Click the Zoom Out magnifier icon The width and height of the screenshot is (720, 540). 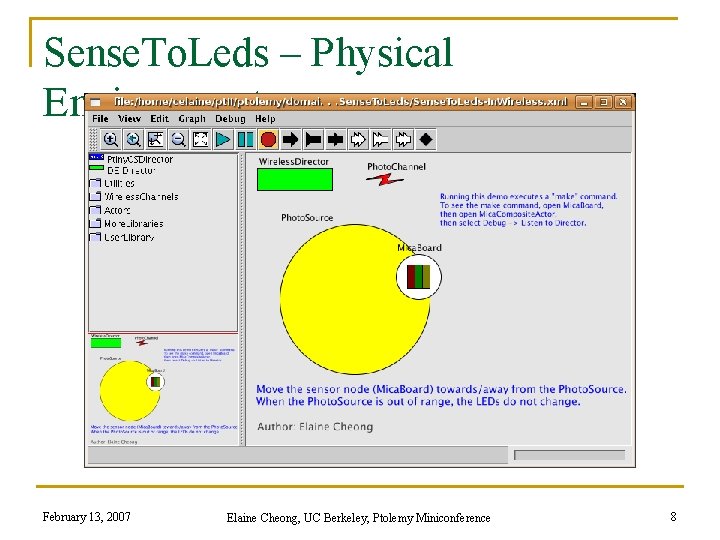coord(178,140)
